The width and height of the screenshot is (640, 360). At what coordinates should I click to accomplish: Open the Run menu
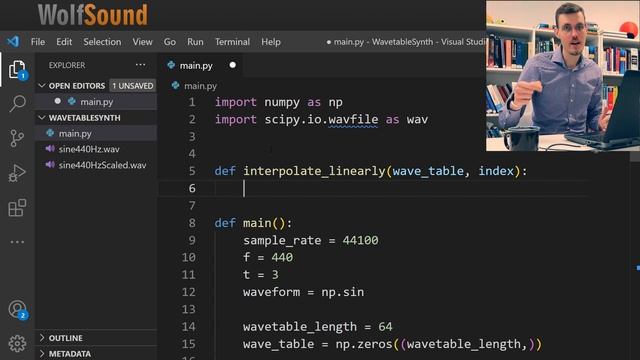coord(195,42)
